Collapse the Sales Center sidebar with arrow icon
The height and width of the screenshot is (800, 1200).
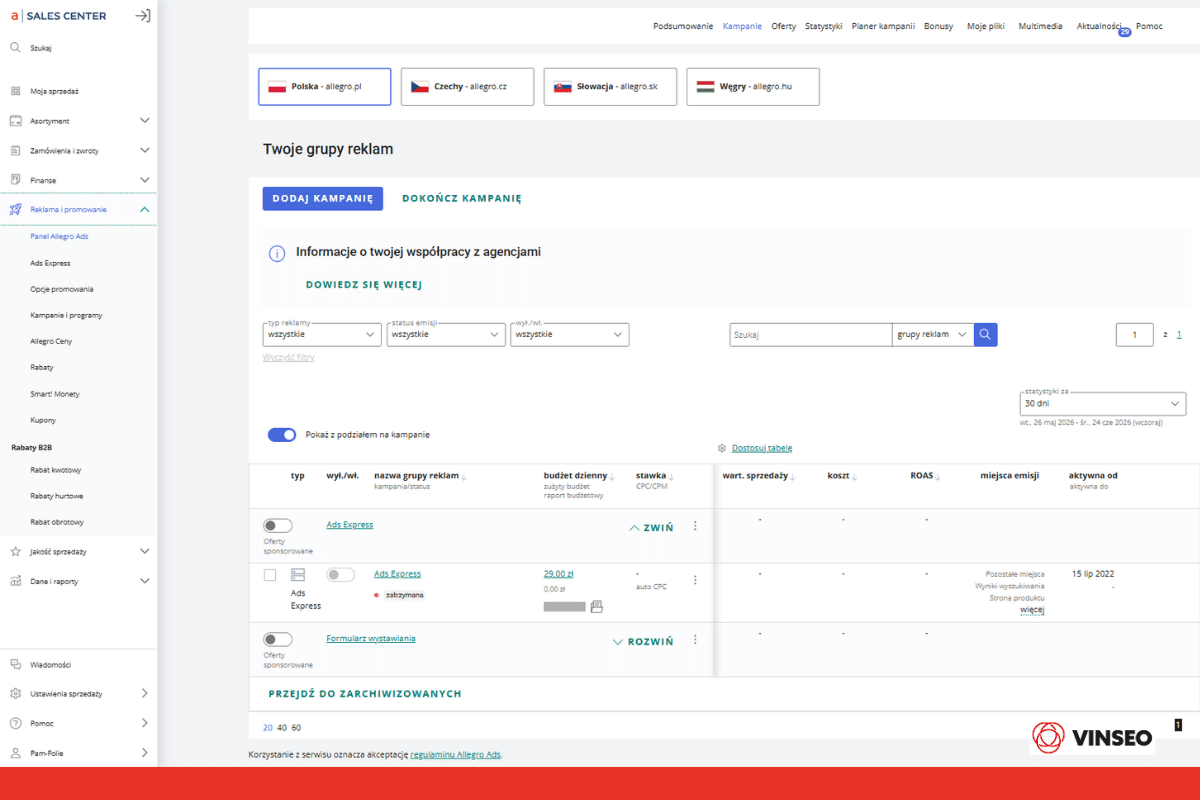click(143, 16)
